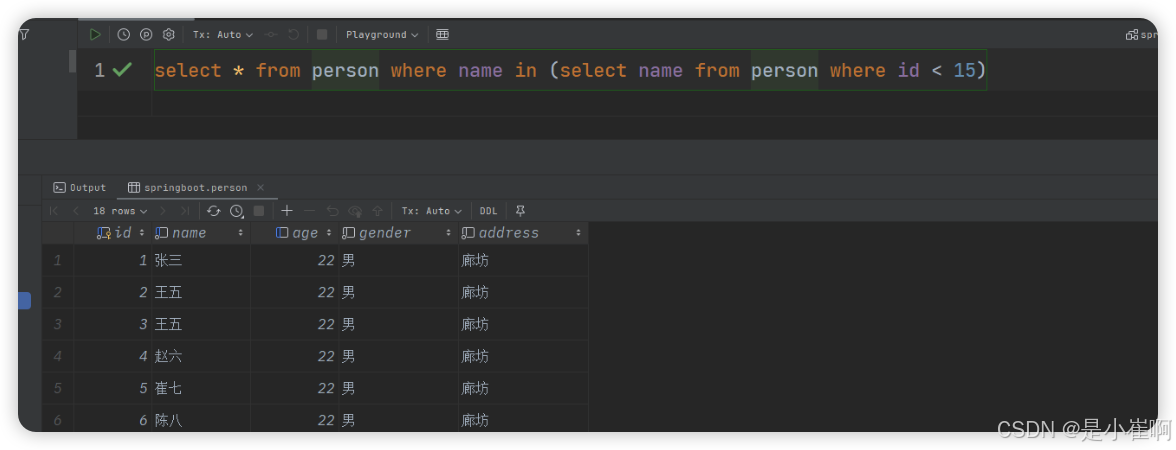Click the revert changes icon in results toolbar
The height and width of the screenshot is (450, 1176).
coord(332,211)
